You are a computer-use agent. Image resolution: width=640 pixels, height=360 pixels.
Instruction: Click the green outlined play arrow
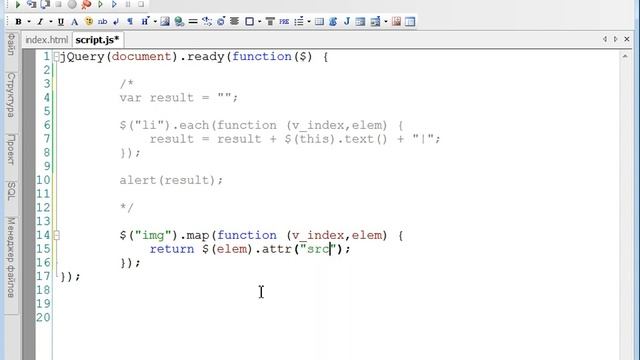click(x=100, y=4)
